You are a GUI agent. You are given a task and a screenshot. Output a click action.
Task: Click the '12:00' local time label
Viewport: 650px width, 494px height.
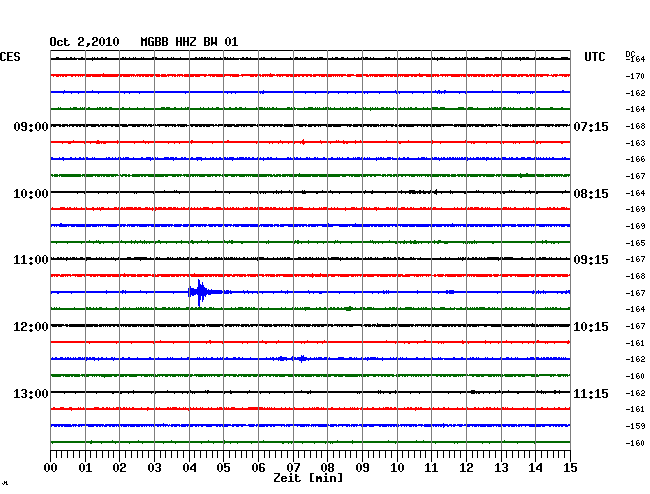click(x=31, y=327)
